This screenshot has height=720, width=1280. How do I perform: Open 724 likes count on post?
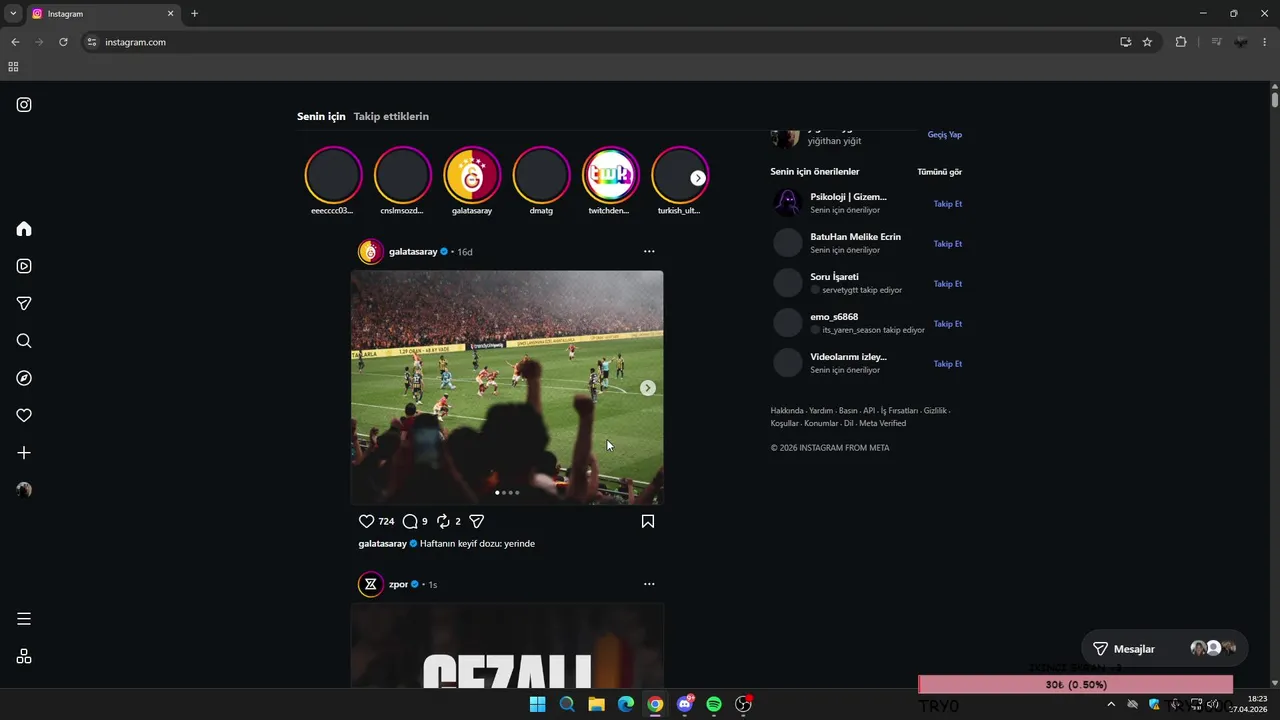[386, 522]
